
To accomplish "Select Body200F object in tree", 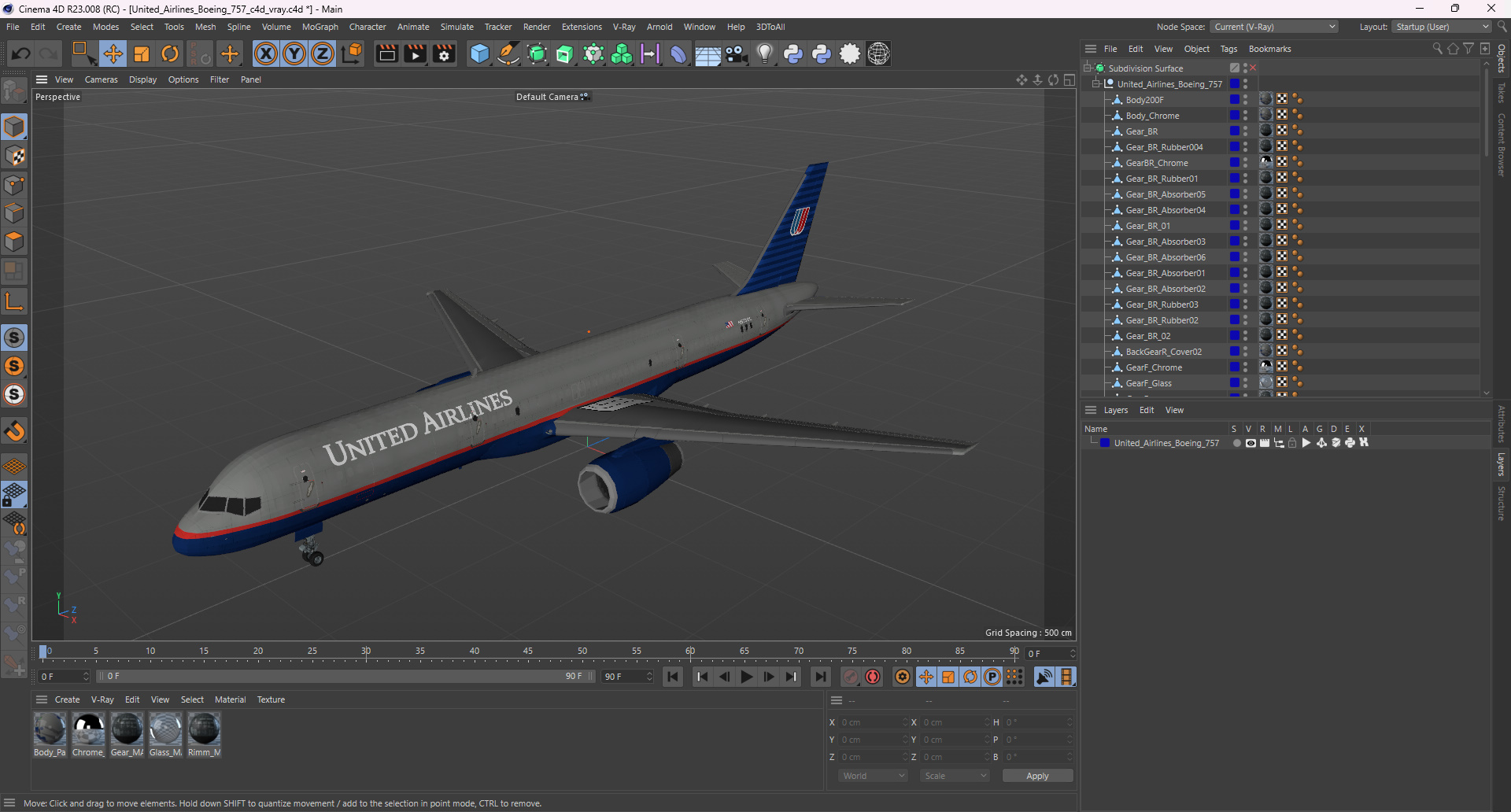I will click(x=1144, y=100).
